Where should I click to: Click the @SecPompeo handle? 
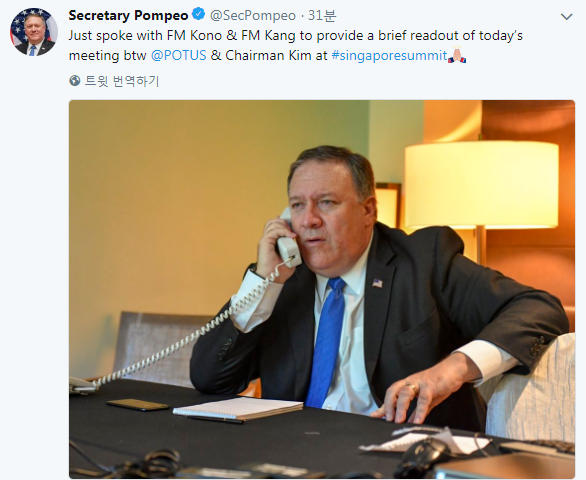click(253, 15)
